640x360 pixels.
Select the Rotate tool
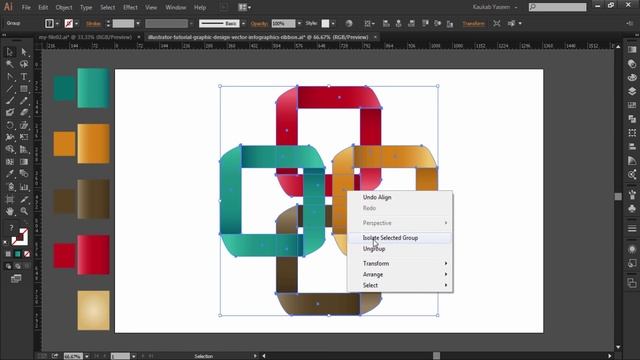click(x=10, y=125)
